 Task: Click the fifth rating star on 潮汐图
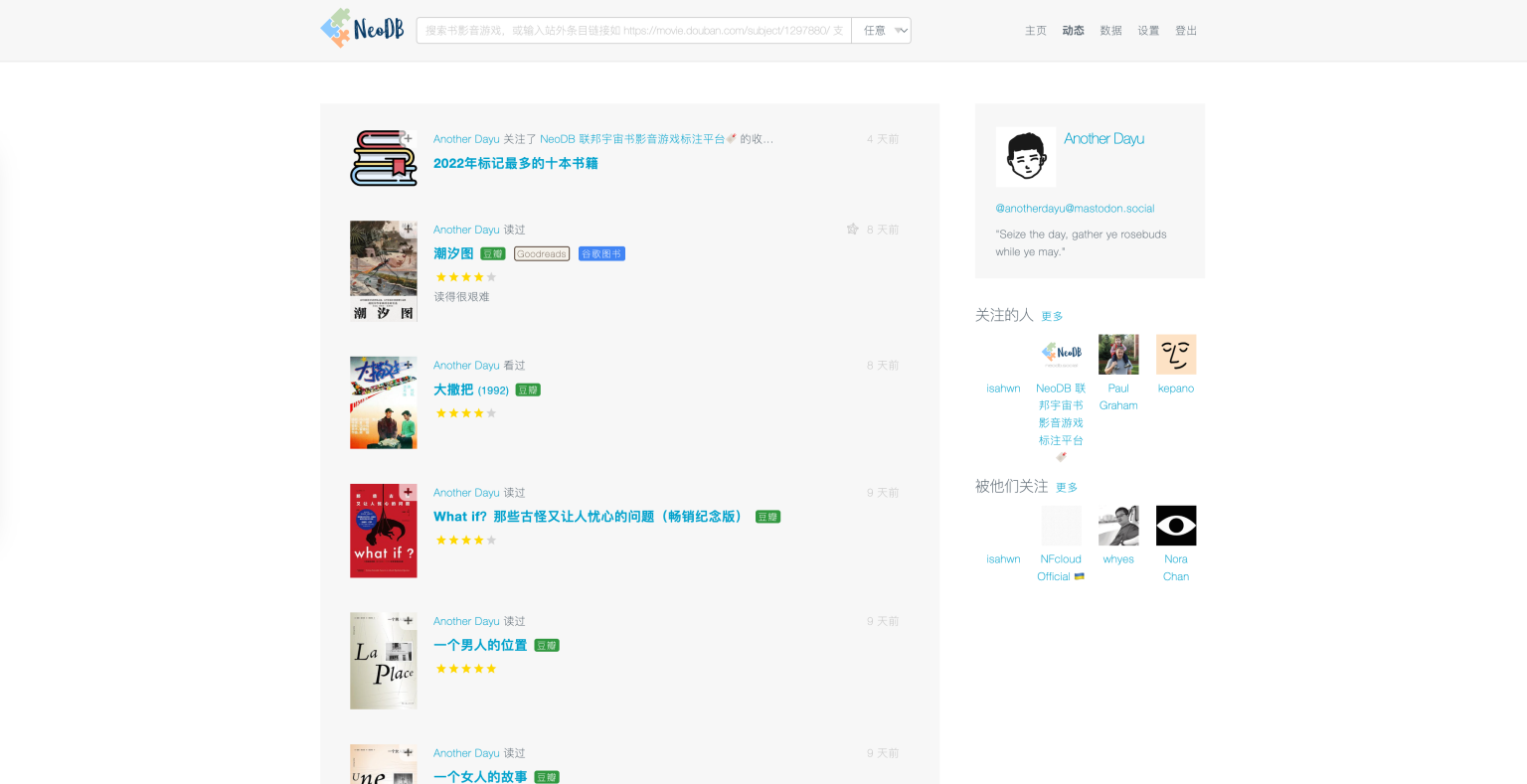(490, 276)
